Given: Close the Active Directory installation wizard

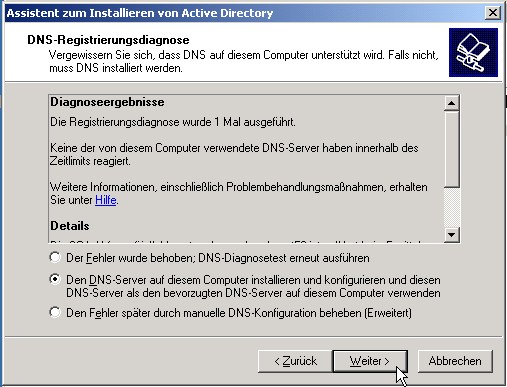Looking at the screenshot, I should click(493, 13).
